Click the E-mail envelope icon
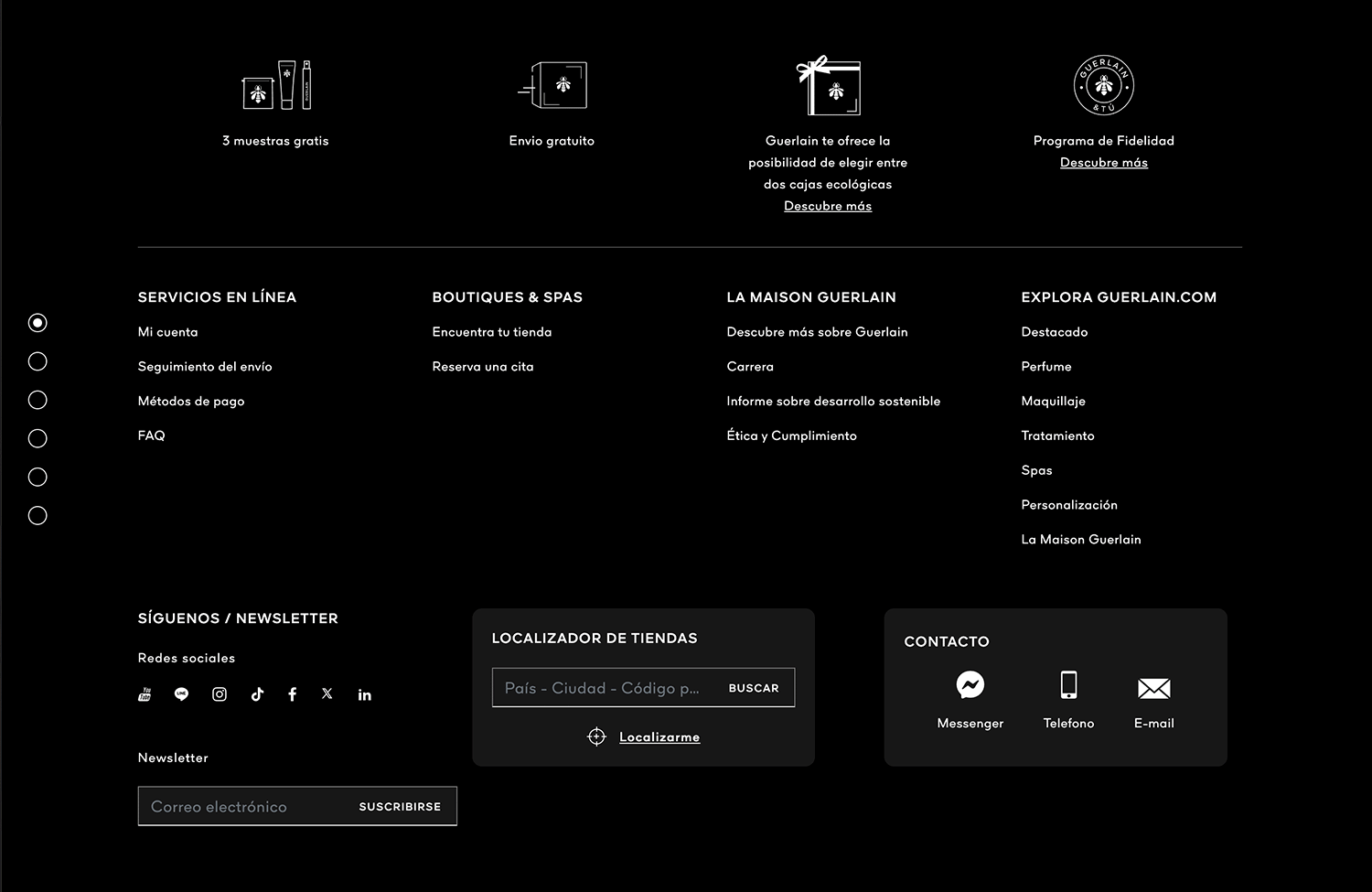 coord(1154,688)
